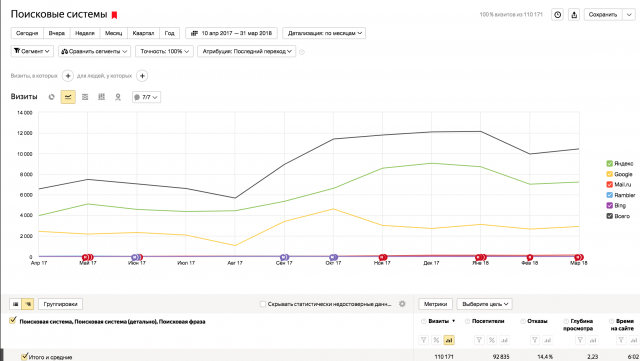
Task: Expand the arrow next to Сохранить
Action: (629, 15)
